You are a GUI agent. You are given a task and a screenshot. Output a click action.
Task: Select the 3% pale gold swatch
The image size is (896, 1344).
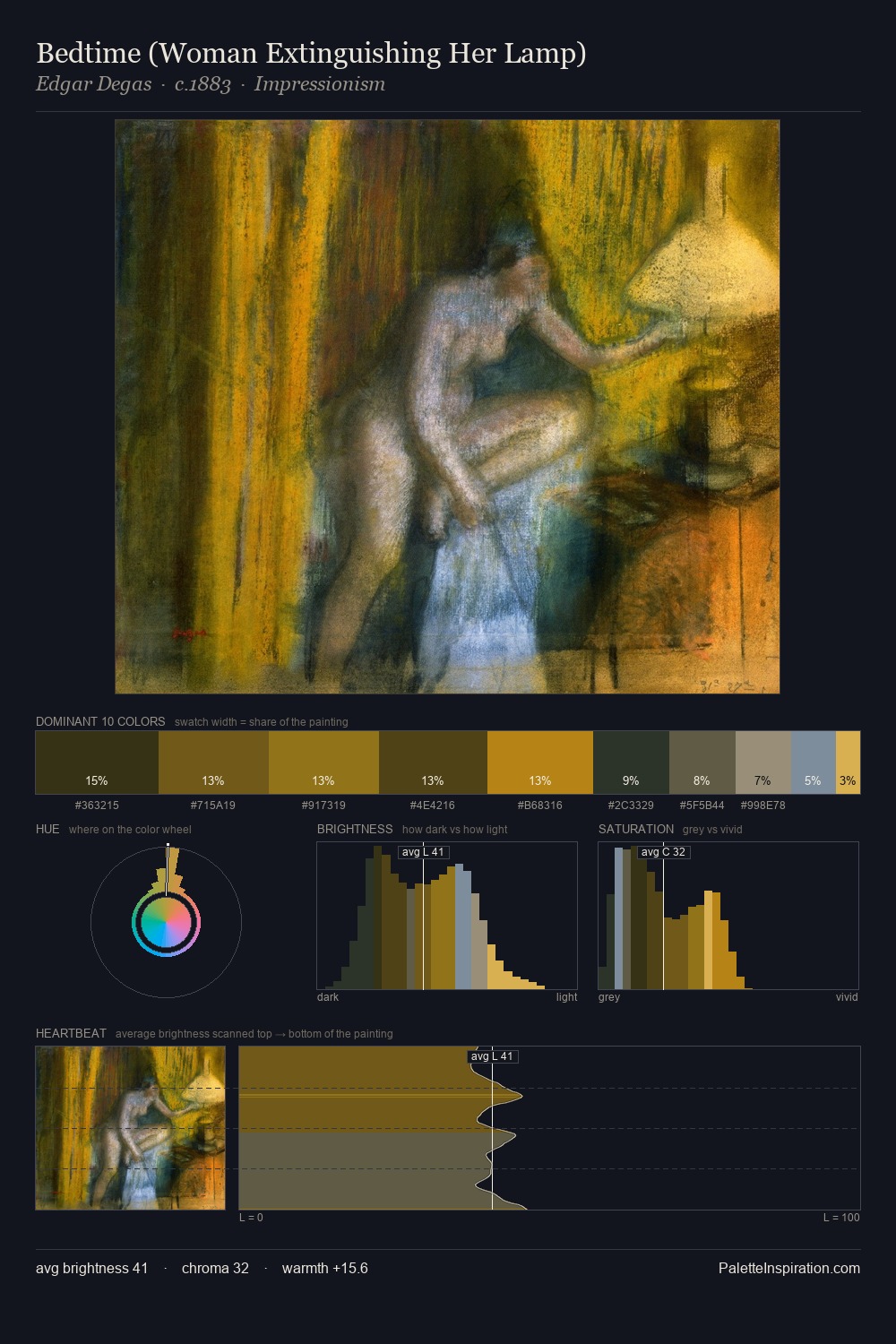848,762
